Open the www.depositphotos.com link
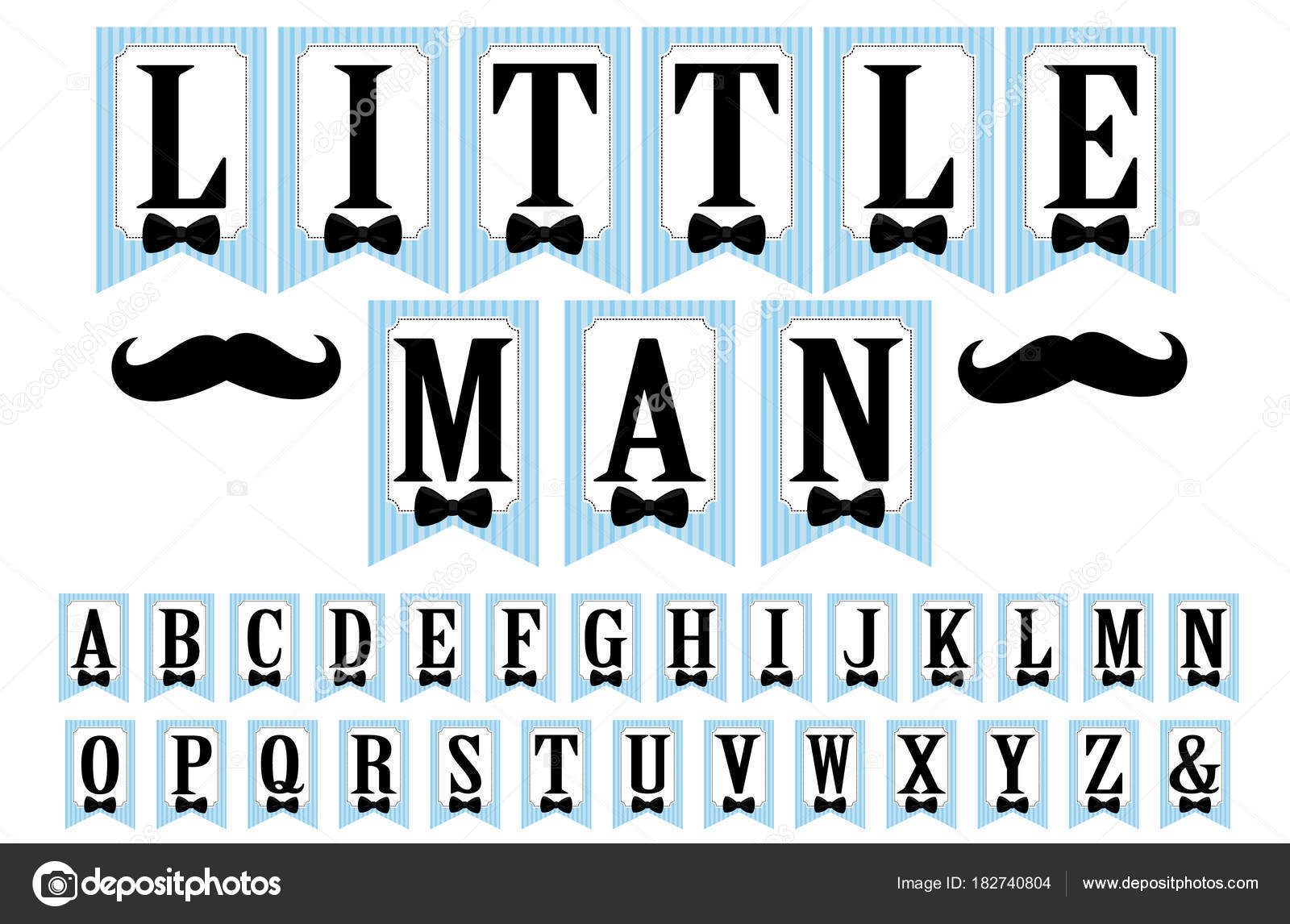The width and height of the screenshot is (1290, 924). (x=1170, y=883)
